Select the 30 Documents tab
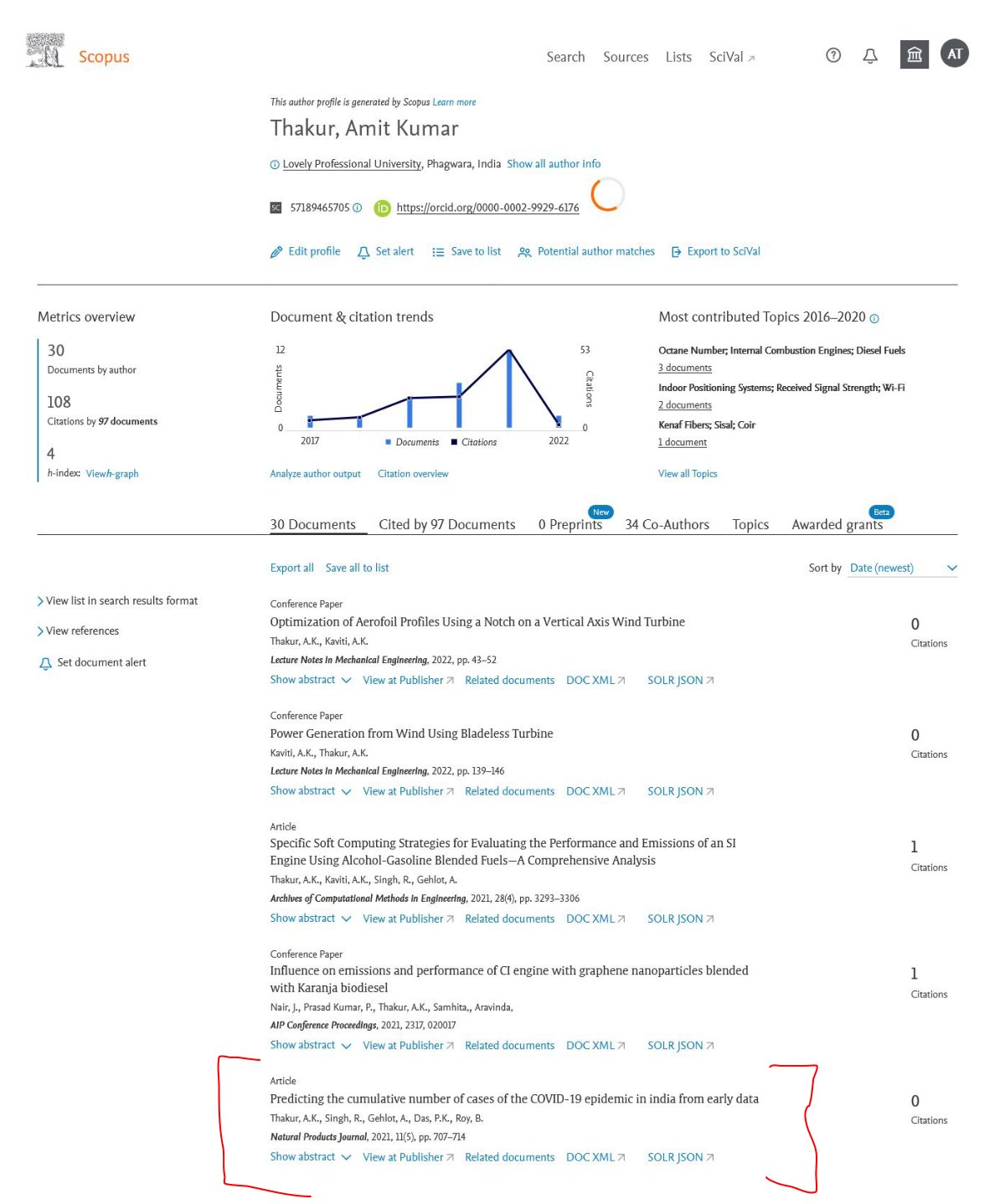The width and height of the screenshot is (1005, 1204). [312, 524]
